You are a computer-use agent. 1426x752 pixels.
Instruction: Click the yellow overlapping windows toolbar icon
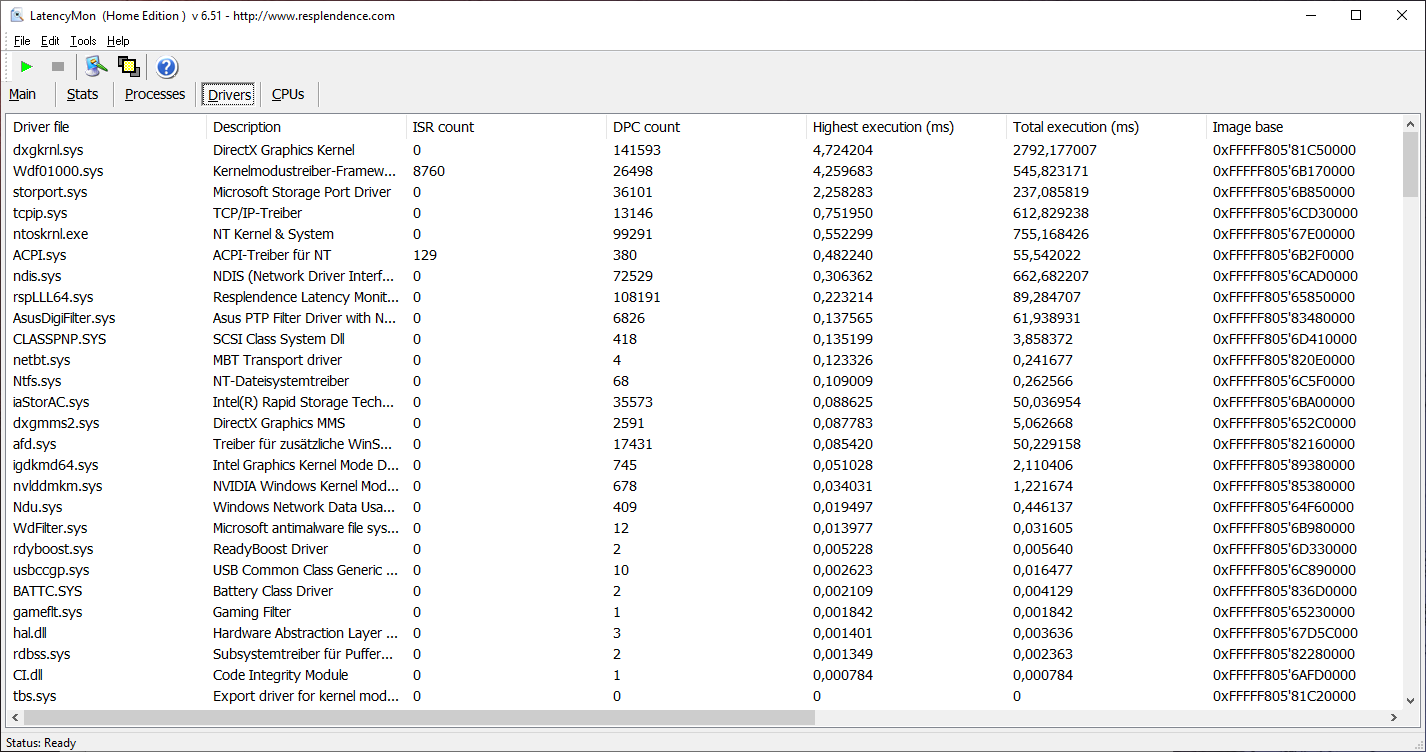pos(128,67)
